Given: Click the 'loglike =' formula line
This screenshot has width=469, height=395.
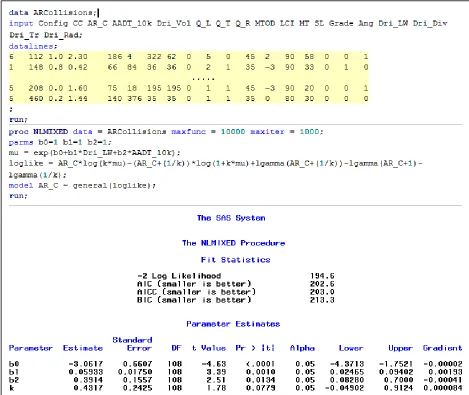Looking at the screenshot, I should pyautogui.click(x=216, y=164).
